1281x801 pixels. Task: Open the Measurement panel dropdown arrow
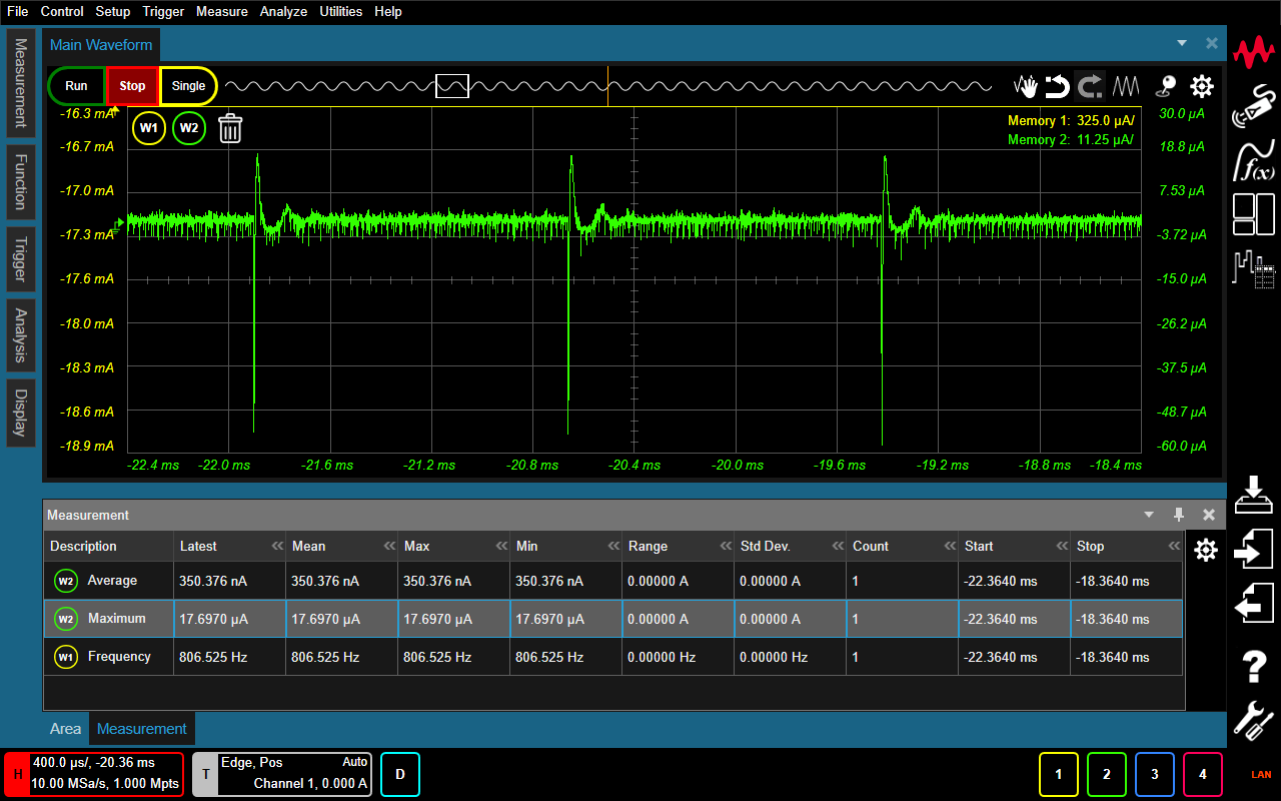(1149, 515)
